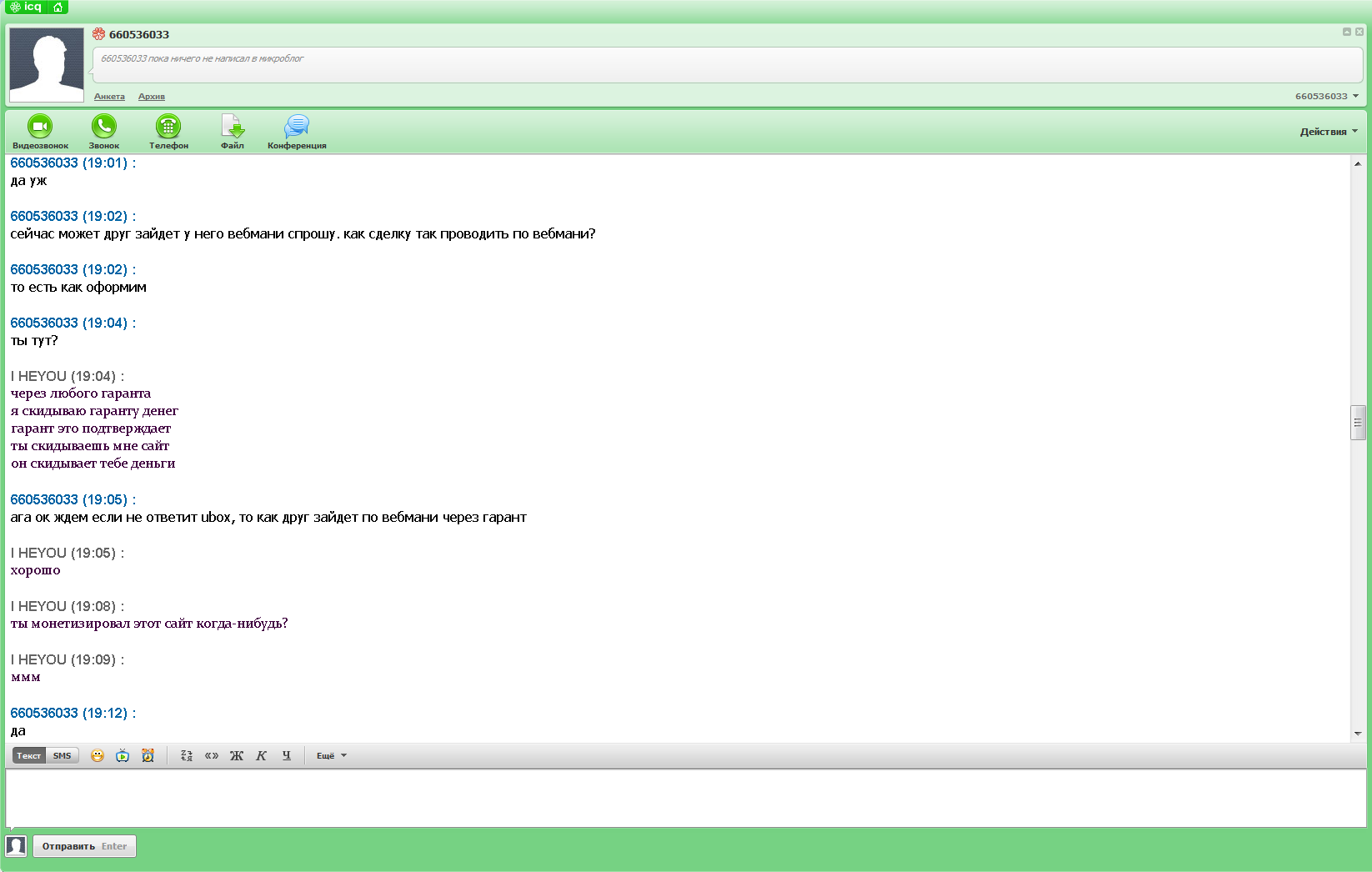Screen dimensions: 1372x872
Task: Click the sender header 'I HEYOU (19:09)'
Action: point(68,659)
